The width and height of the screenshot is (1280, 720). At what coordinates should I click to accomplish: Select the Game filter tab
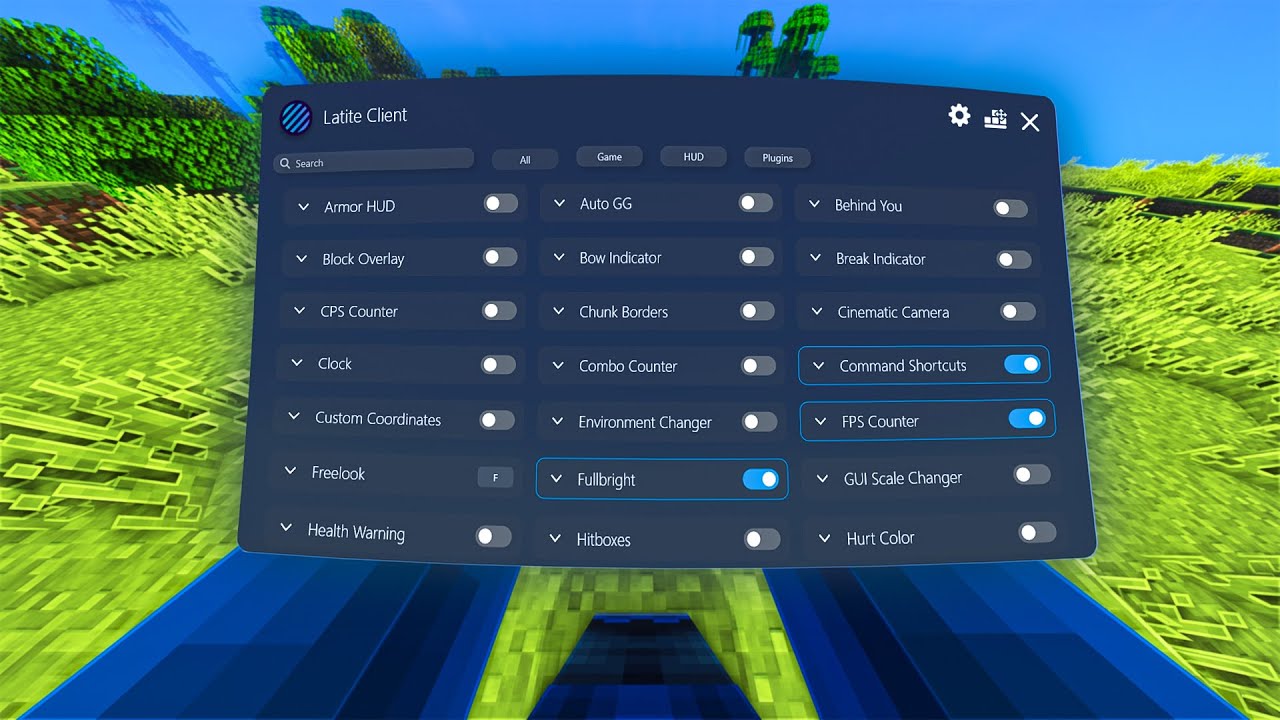coord(610,156)
